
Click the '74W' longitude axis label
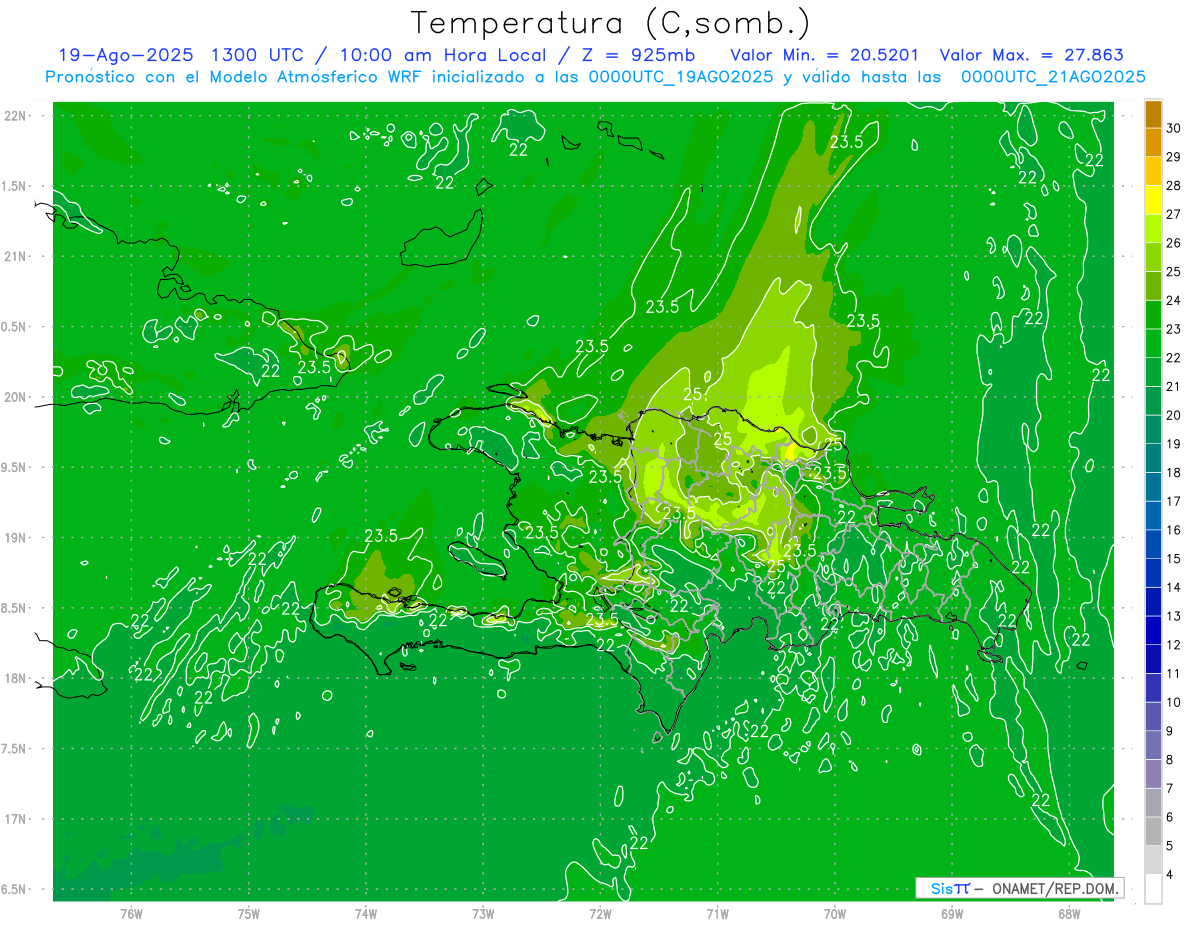(x=365, y=913)
